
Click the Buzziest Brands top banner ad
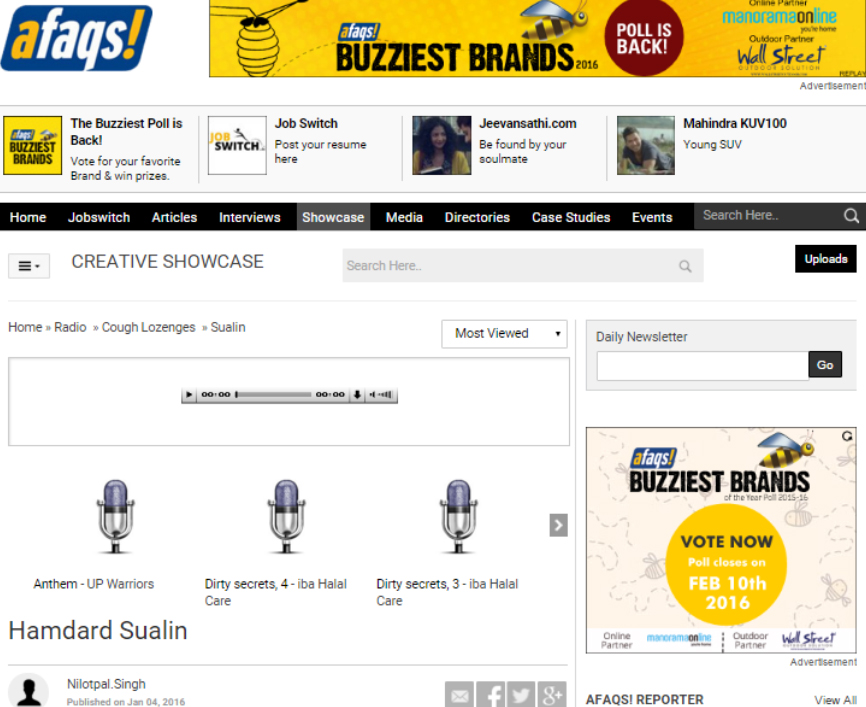click(x=537, y=39)
